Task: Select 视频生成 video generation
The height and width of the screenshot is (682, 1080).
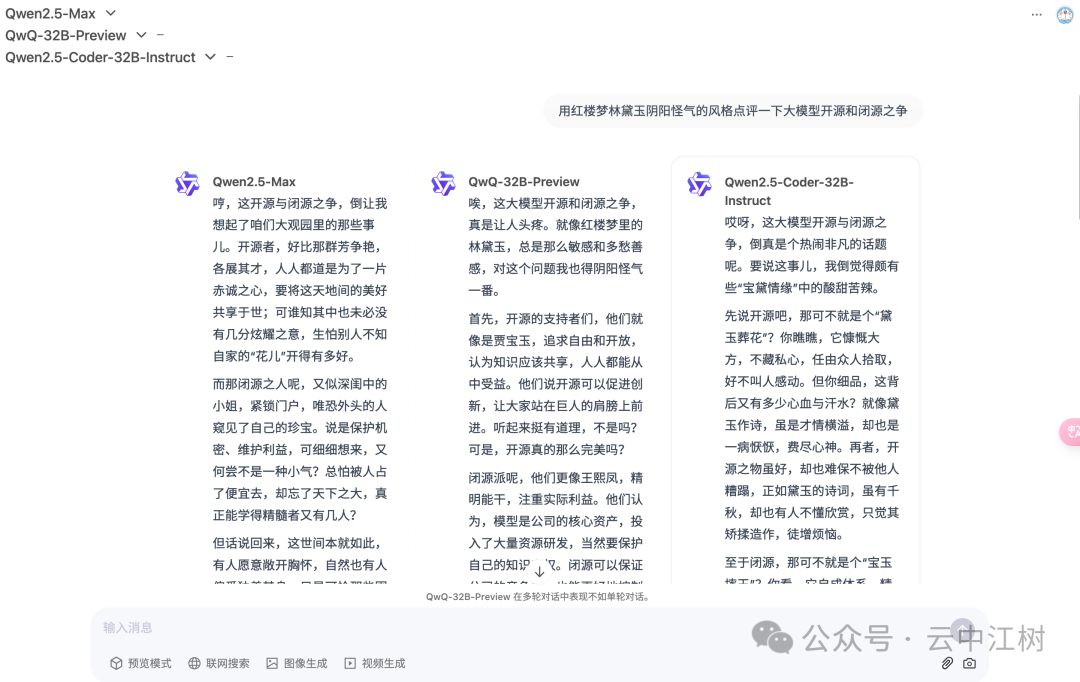Action: point(375,663)
